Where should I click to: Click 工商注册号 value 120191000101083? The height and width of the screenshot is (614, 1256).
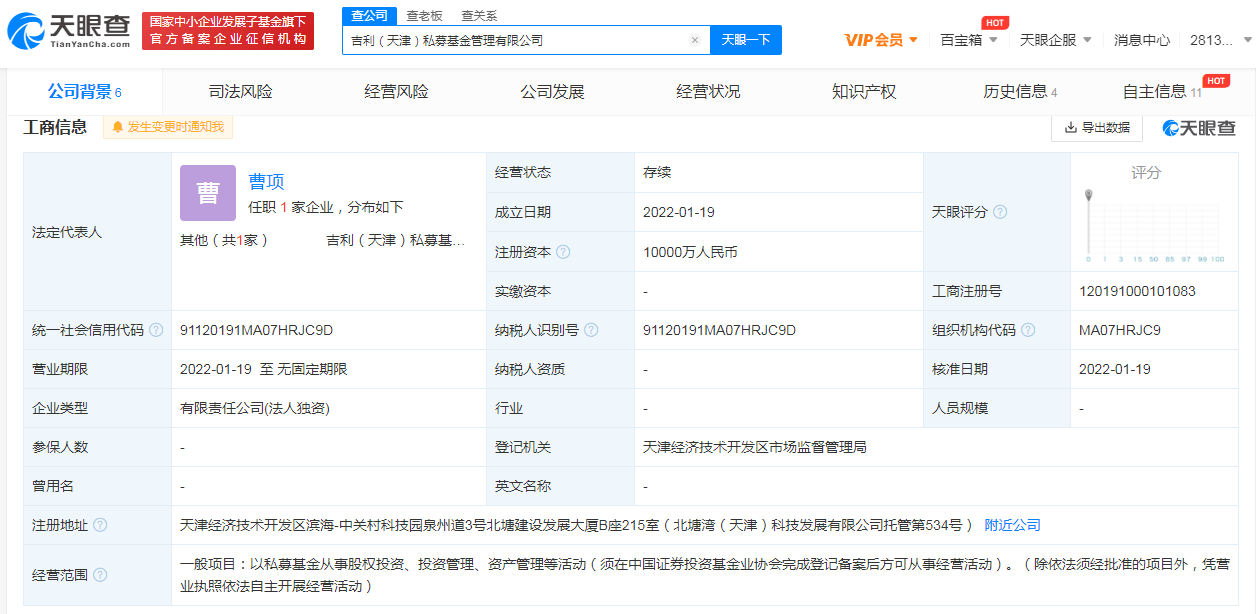point(1137,291)
